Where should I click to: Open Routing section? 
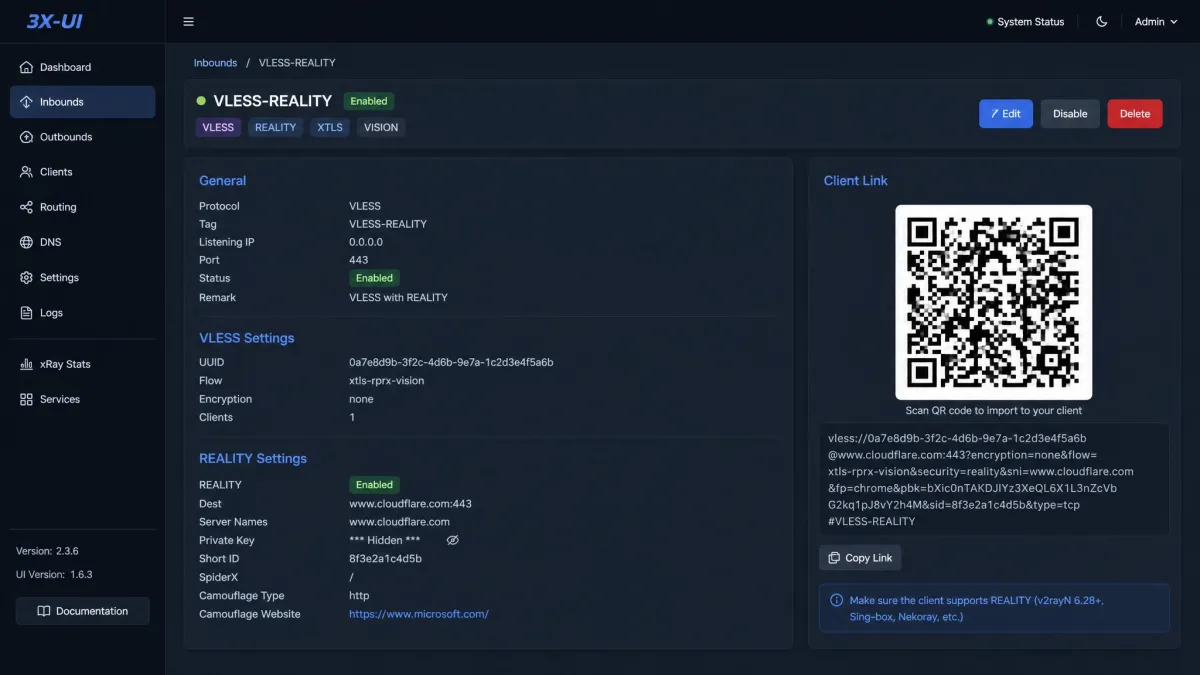[83, 207]
